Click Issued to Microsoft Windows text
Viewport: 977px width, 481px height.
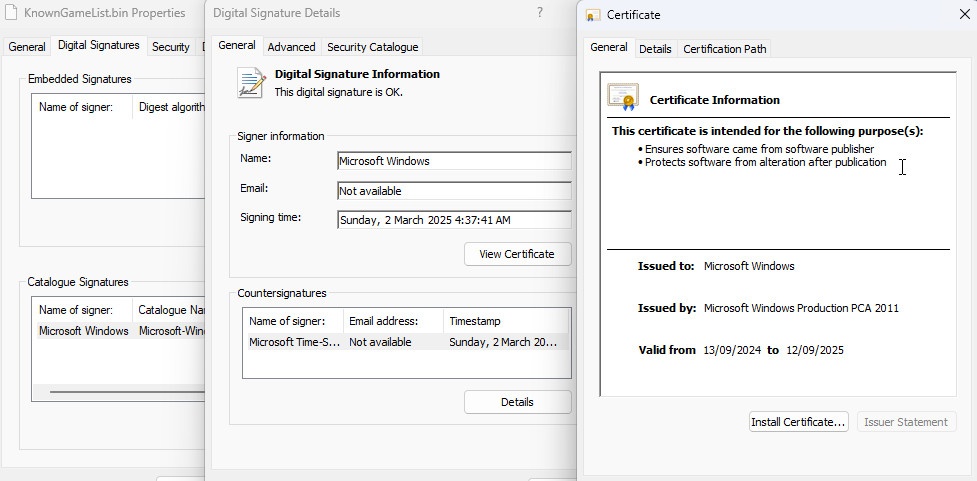coord(749,266)
